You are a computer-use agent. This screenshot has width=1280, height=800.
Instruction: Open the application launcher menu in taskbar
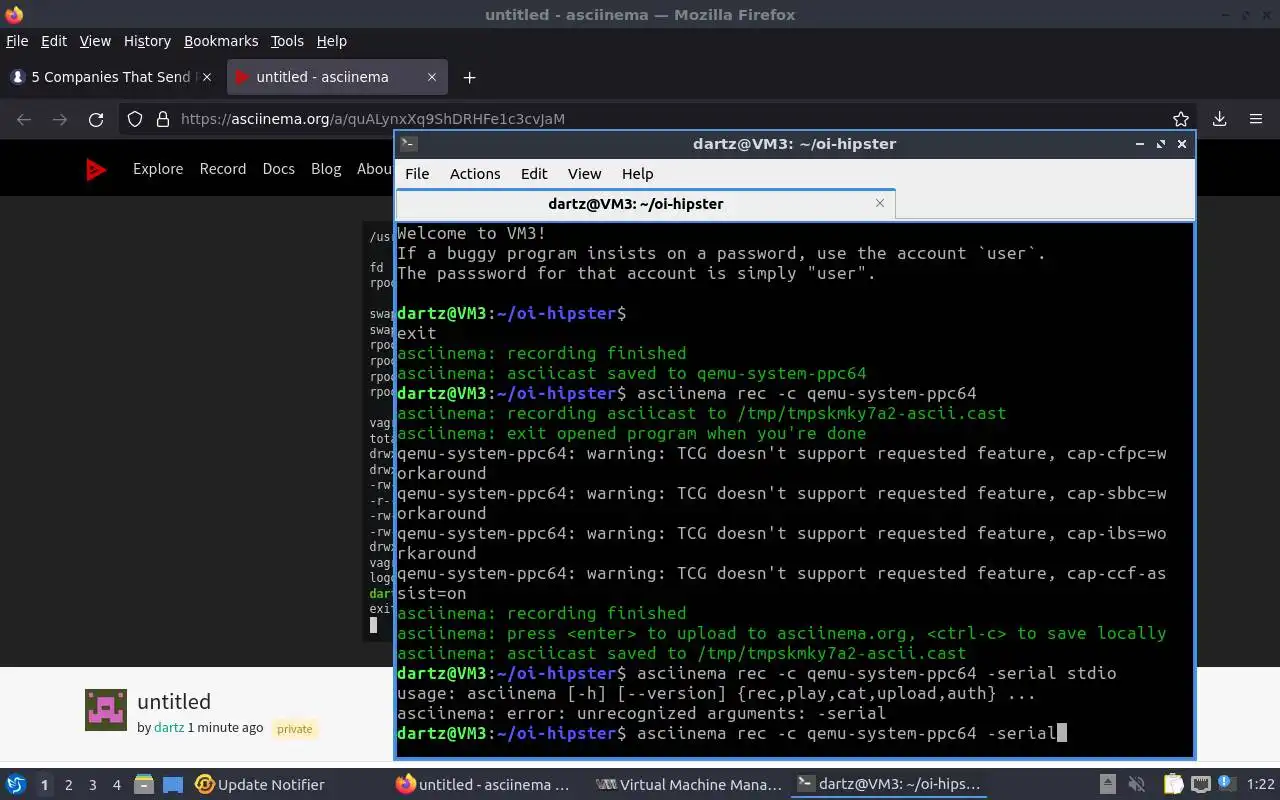click(x=16, y=785)
